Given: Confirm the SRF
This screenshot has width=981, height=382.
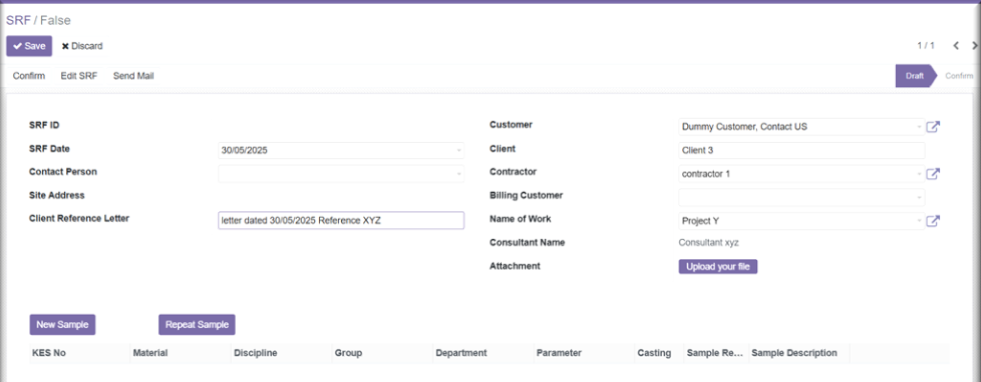Looking at the screenshot, I should (29, 76).
